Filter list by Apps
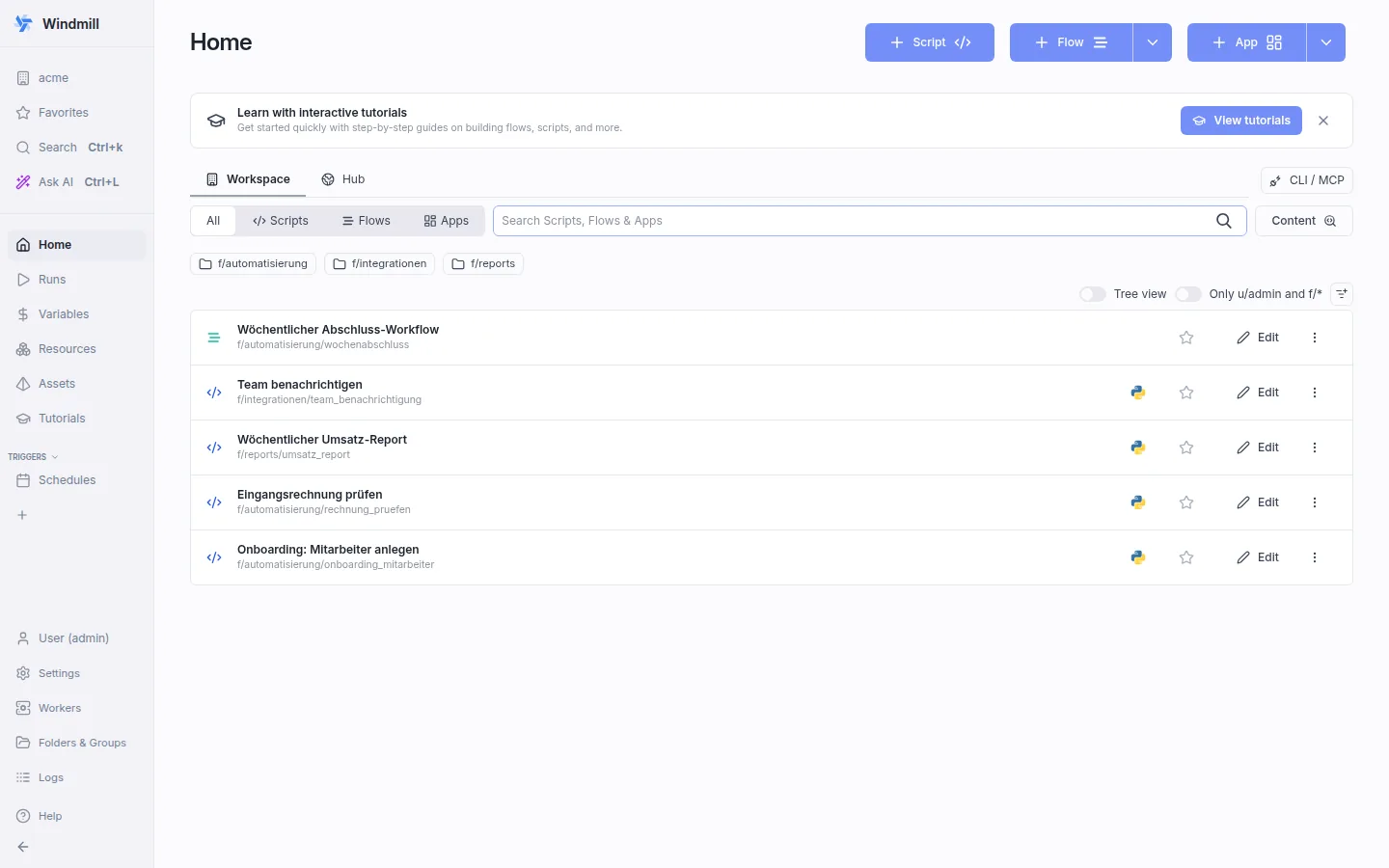This screenshot has height=868, width=1389. coord(446,221)
